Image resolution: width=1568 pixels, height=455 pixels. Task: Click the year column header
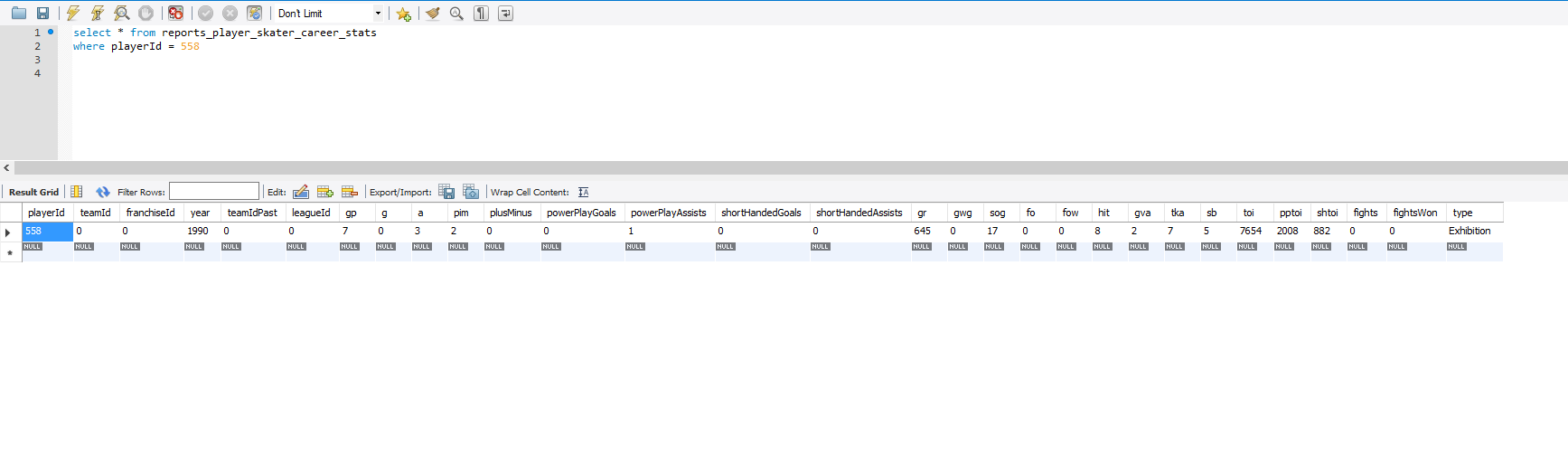(x=201, y=213)
